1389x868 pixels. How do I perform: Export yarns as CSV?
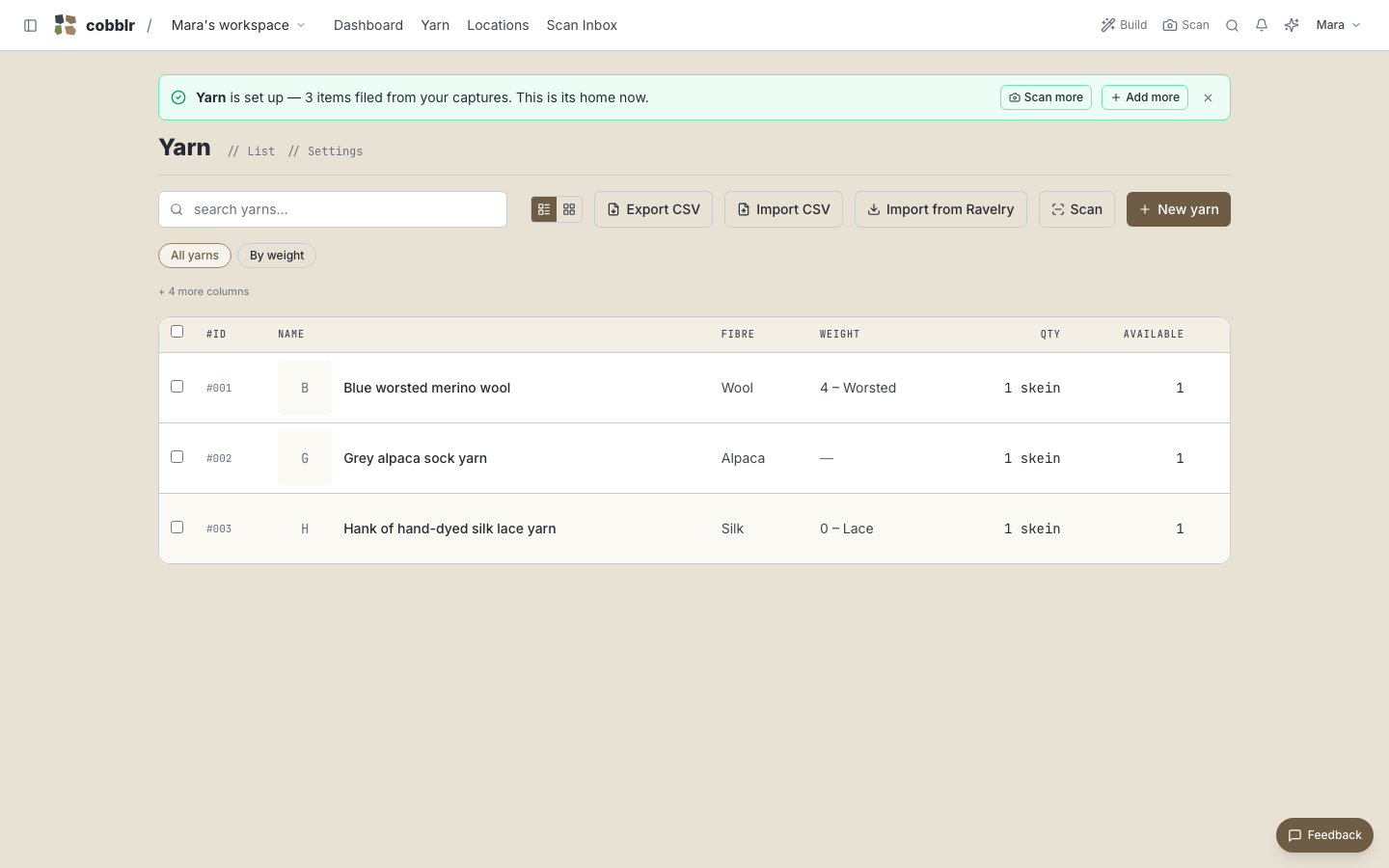pyautogui.click(x=653, y=209)
